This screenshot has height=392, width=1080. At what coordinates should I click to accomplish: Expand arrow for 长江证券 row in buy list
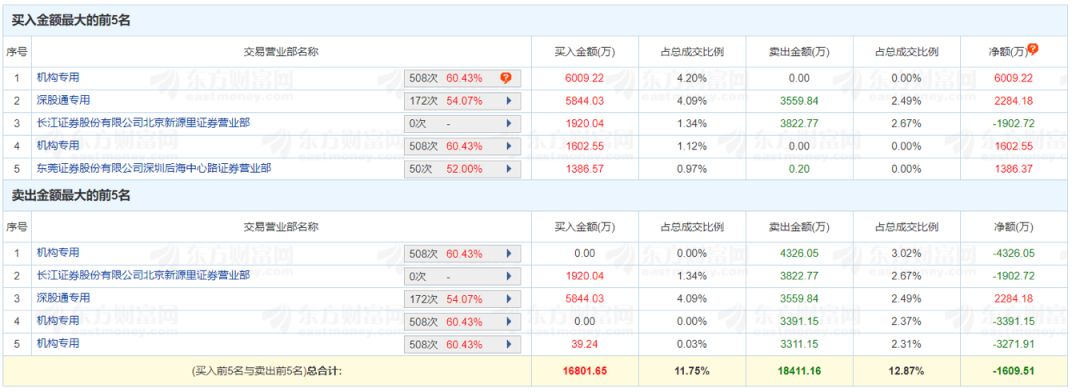pyautogui.click(x=509, y=124)
